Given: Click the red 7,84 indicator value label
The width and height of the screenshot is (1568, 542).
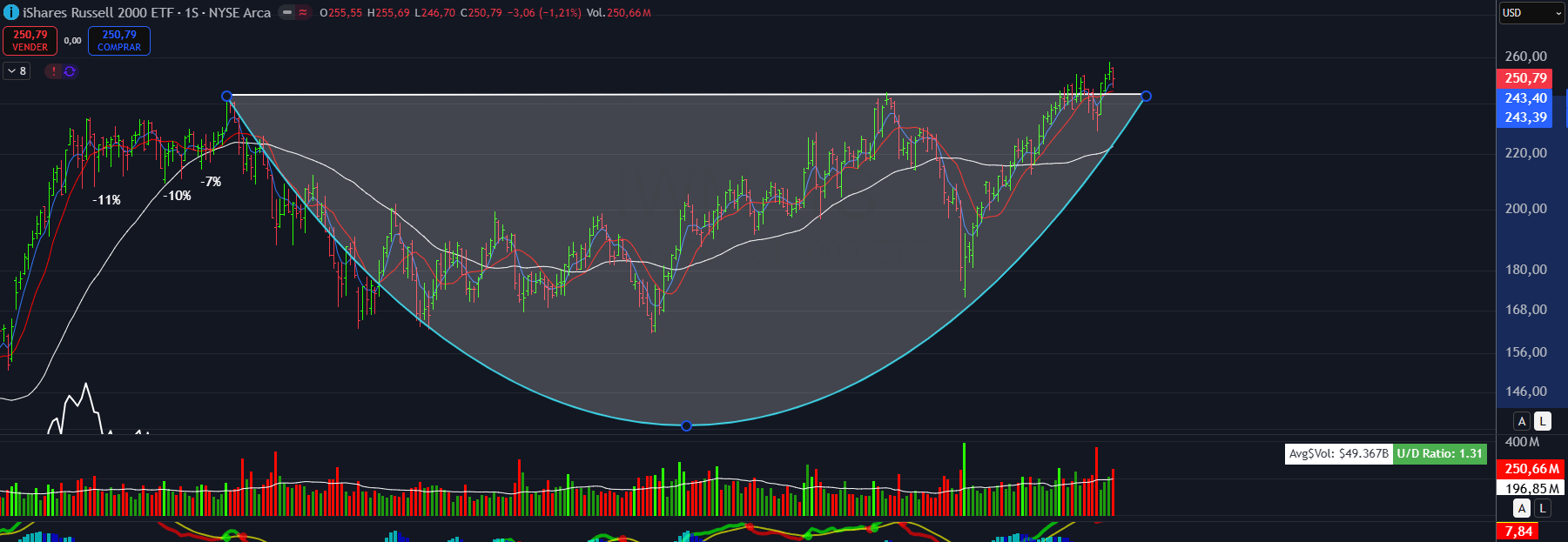Looking at the screenshot, I should (1518, 532).
